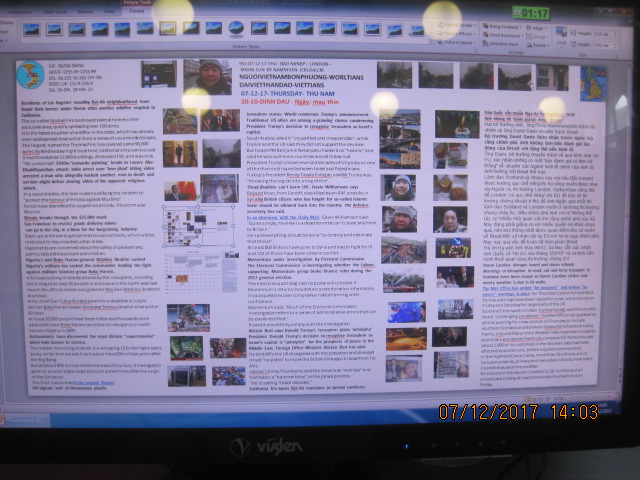Image resolution: width=640 pixels, height=480 pixels.
Task: Apply the Rotated White picture style
Action: tap(395, 30)
